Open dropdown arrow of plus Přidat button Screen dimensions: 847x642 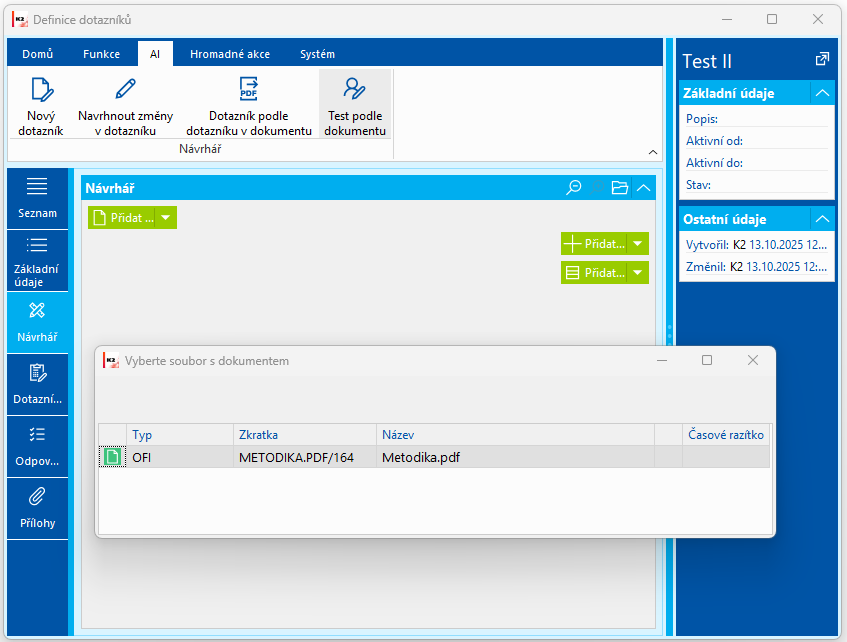click(637, 244)
